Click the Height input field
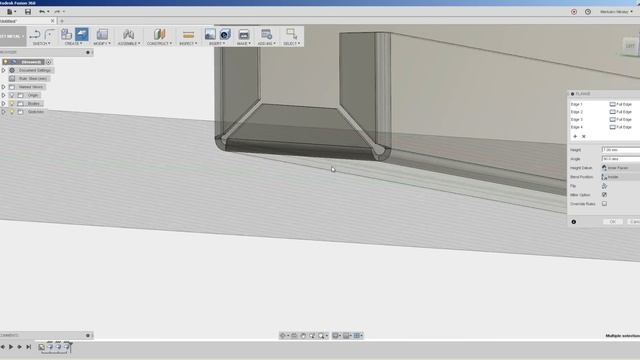The image size is (640, 360). pyautogui.click(x=621, y=150)
